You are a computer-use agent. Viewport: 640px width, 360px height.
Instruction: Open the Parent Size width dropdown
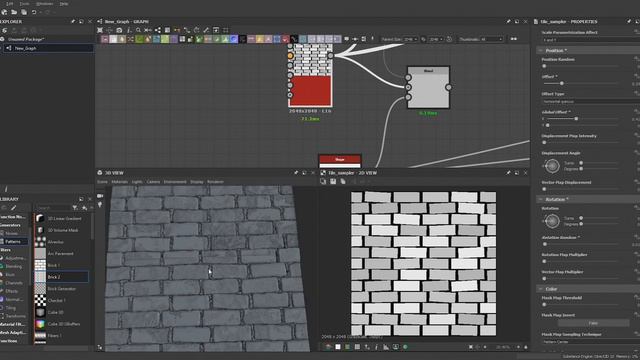[410, 39]
